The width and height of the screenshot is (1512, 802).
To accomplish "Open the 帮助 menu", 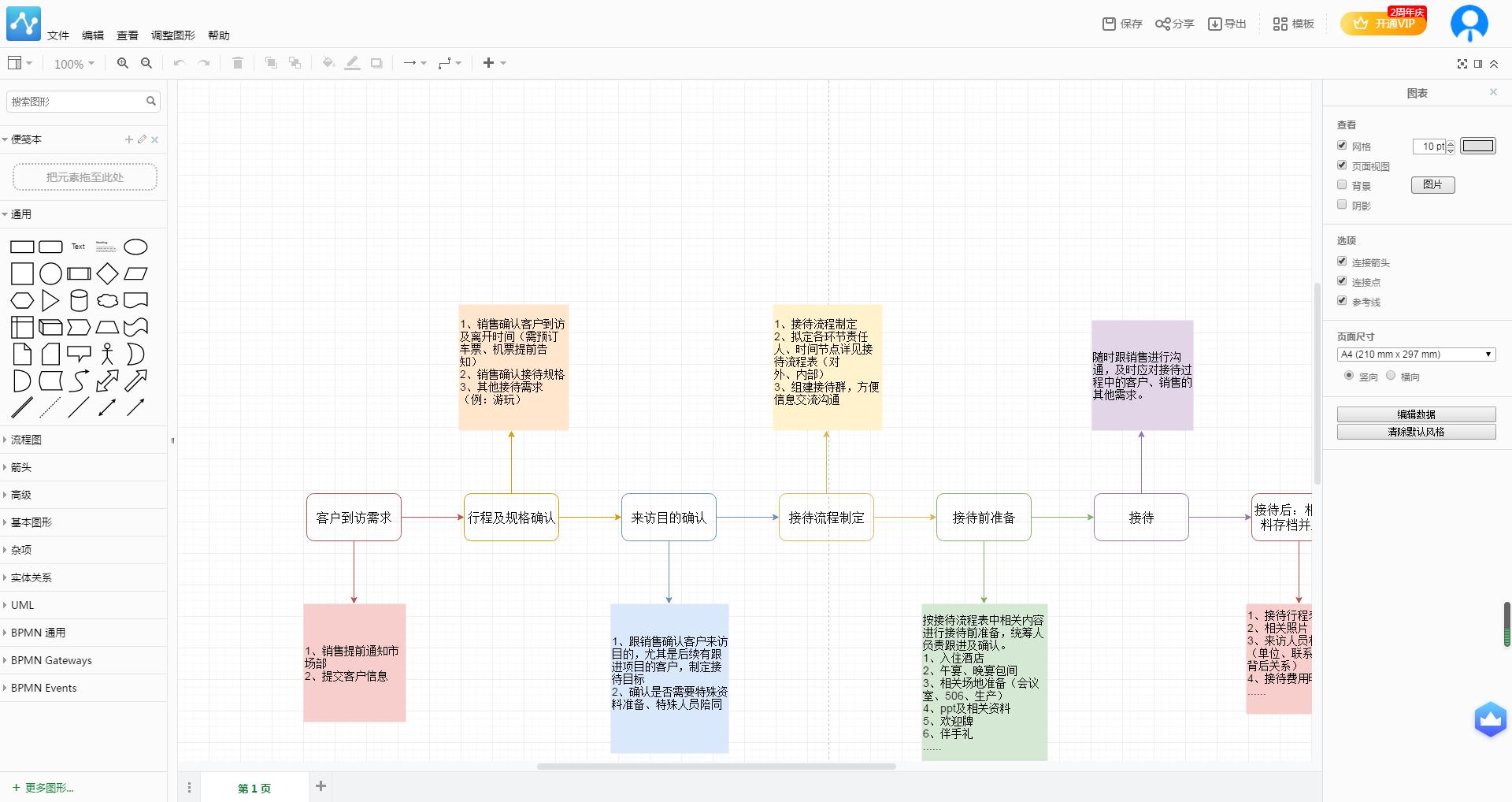I will point(219,35).
